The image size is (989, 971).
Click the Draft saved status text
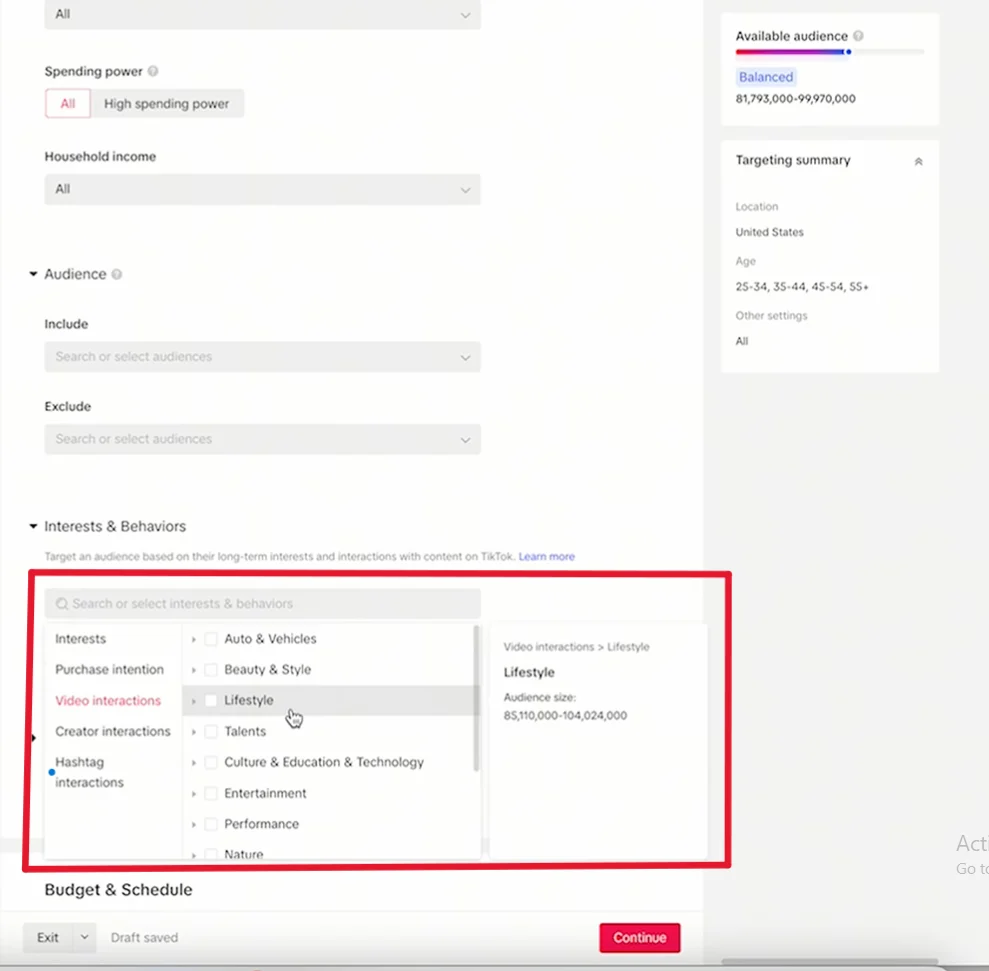(144, 938)
